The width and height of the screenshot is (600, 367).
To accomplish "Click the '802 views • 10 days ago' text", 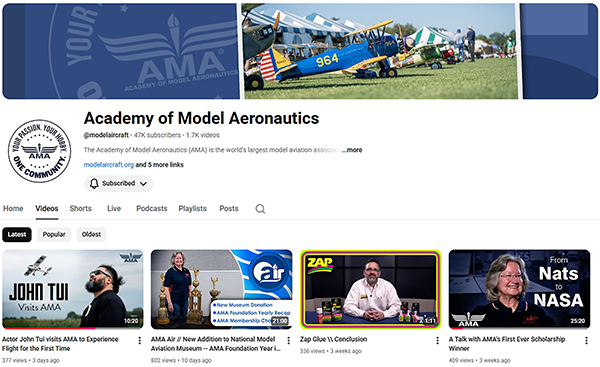I will pos(181,360).
